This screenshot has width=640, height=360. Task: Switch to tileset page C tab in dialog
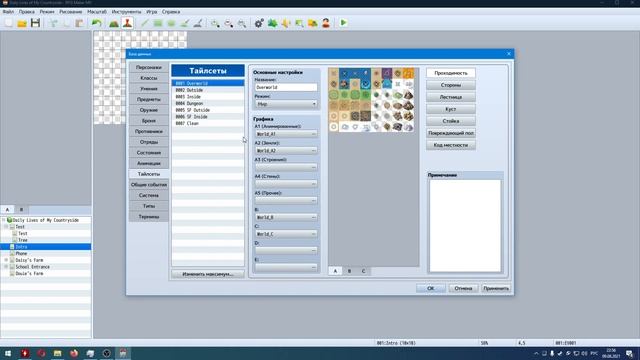pyautogui.click(x=363, y=271)
